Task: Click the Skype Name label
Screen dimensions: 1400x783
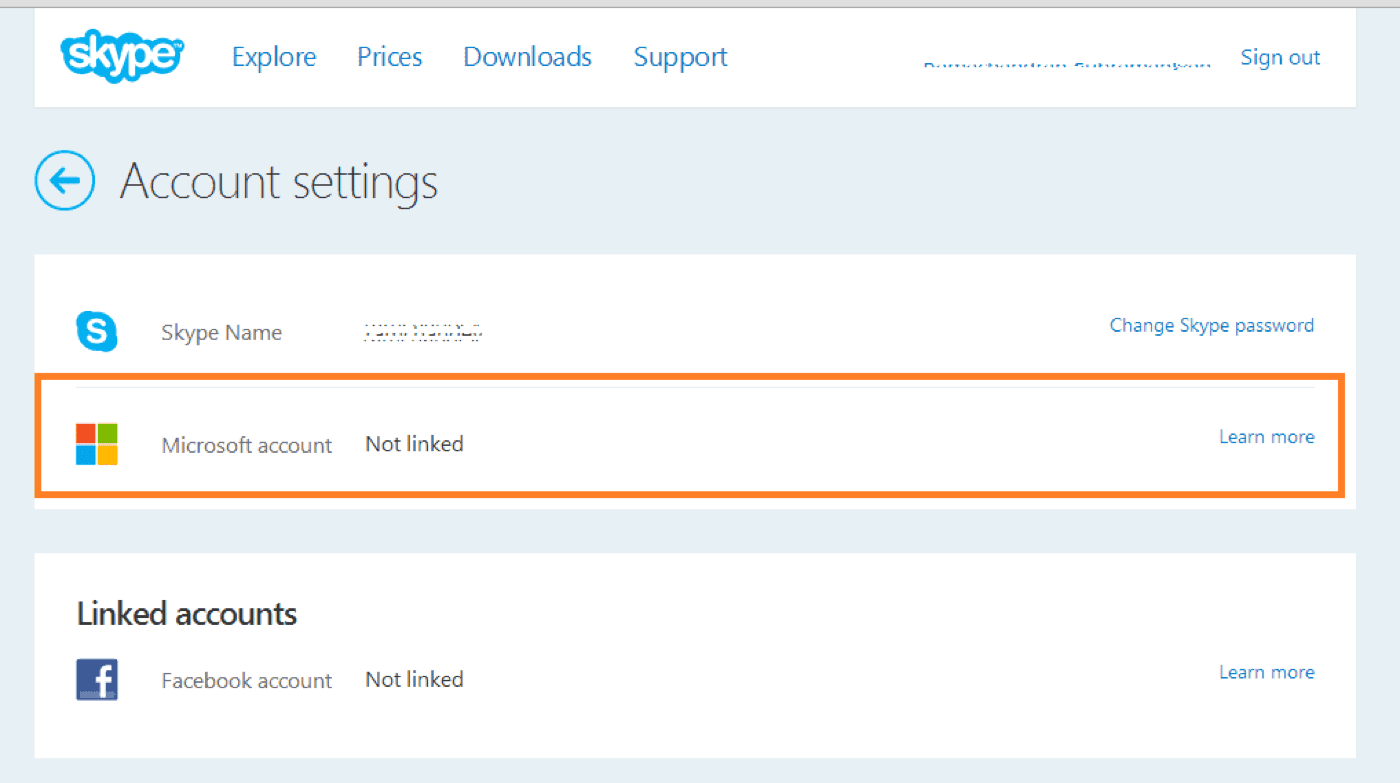Action: click(x=222, y=333)
